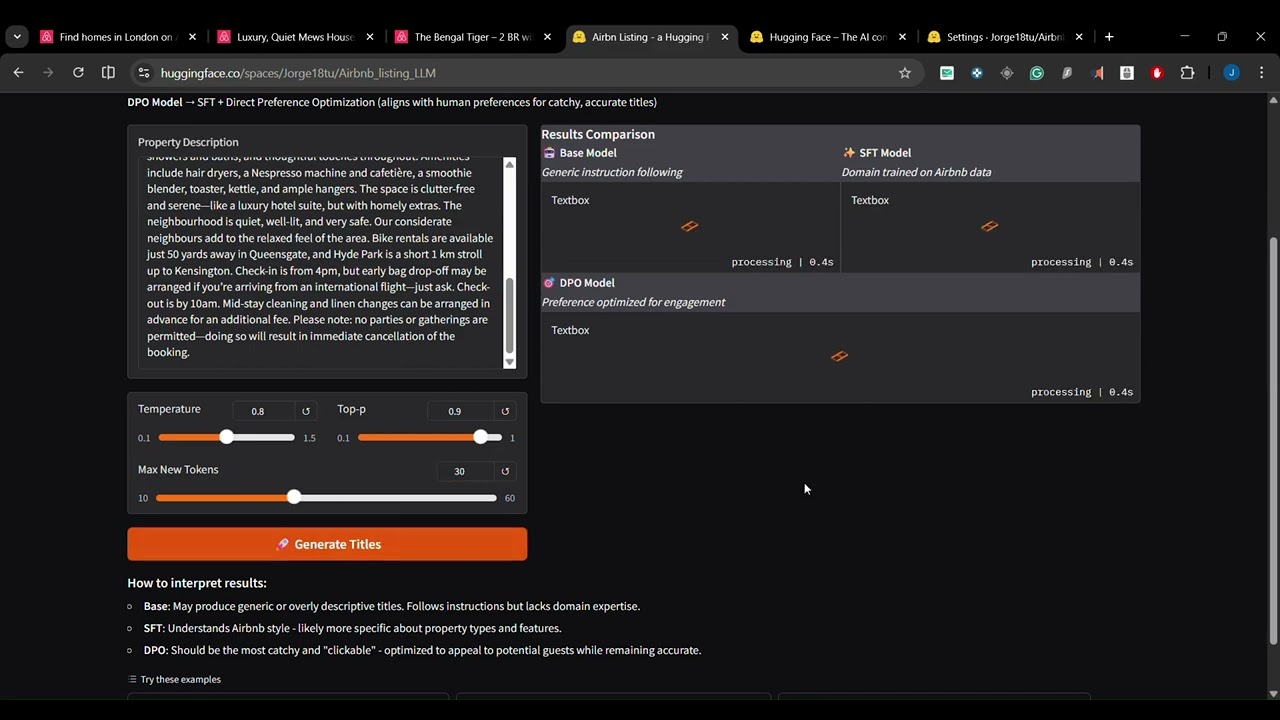View site information in the address bar

143,73
